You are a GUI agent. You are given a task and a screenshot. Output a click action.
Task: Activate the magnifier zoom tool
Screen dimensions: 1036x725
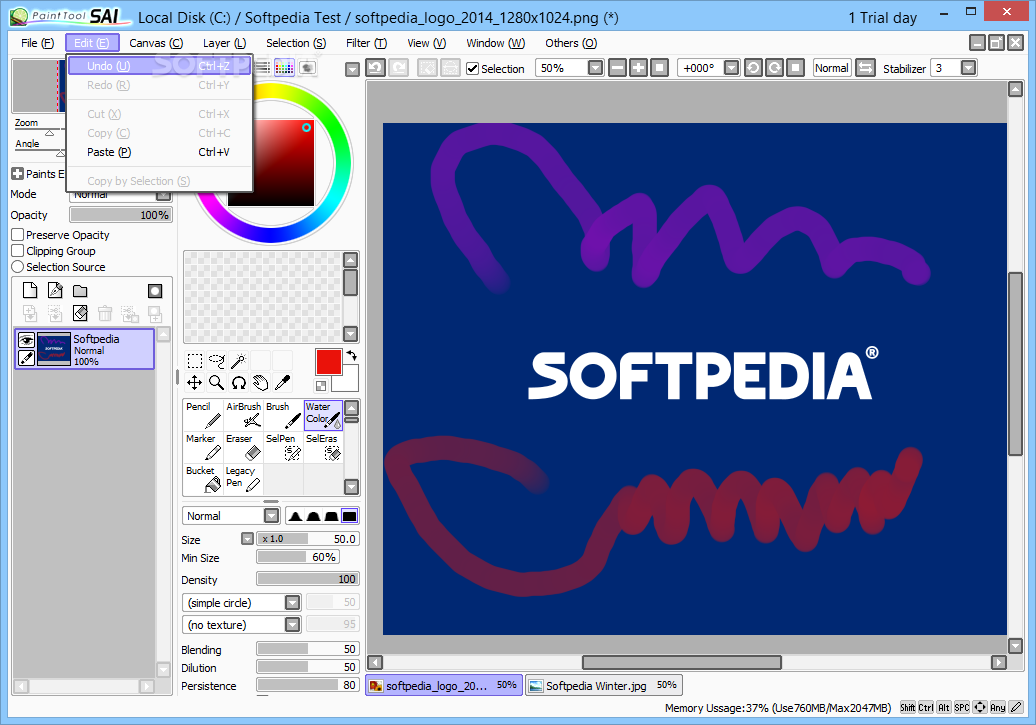click(217, 383)
